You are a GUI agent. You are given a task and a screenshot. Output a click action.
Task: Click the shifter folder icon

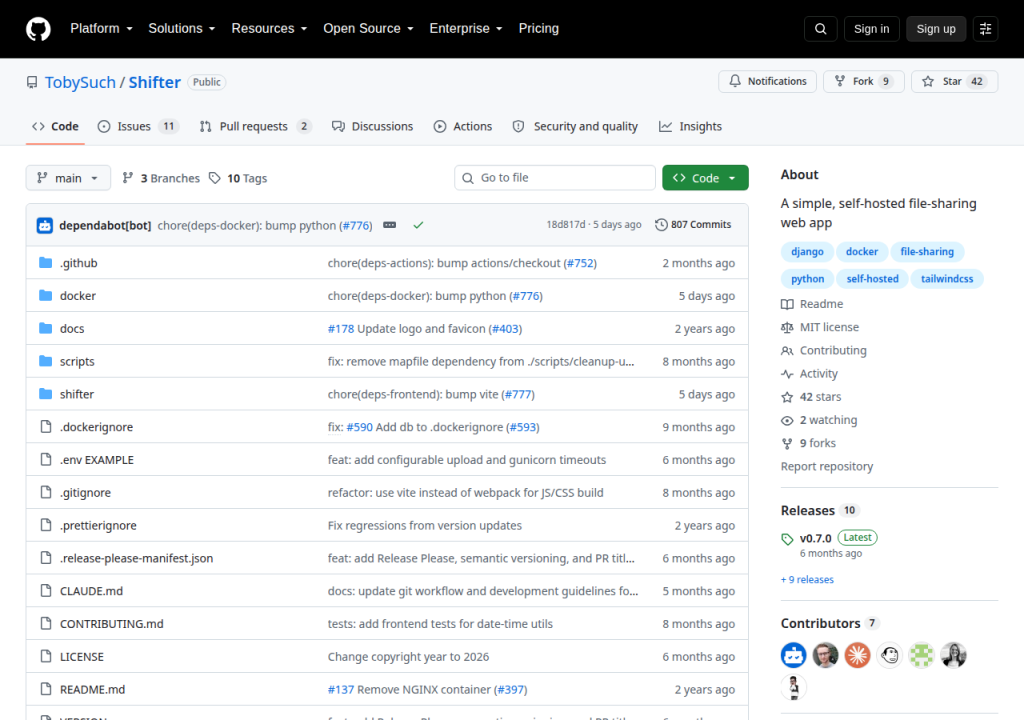(x=46, y=393)
